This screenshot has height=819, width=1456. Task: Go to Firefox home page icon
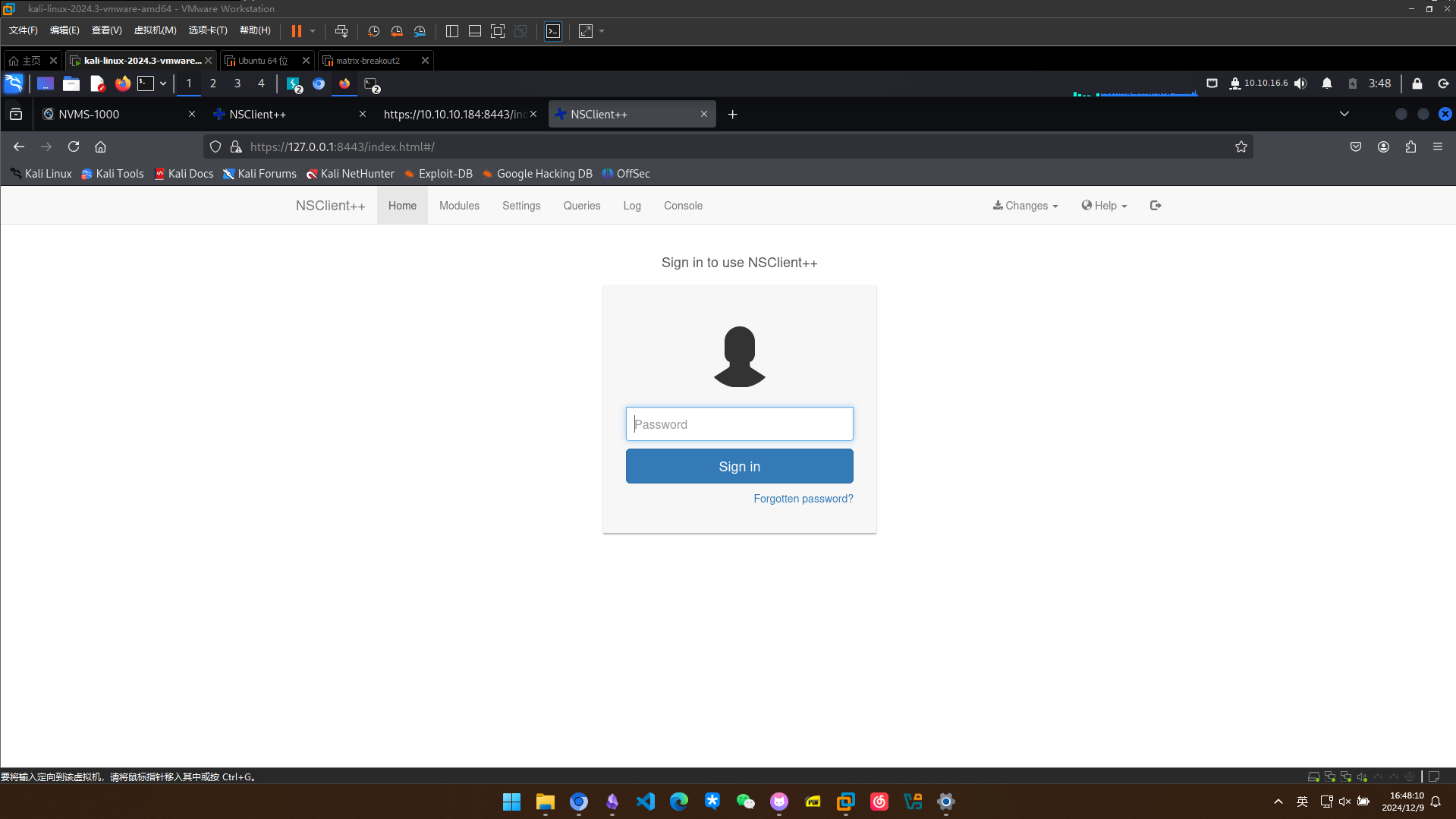[100, 146]
